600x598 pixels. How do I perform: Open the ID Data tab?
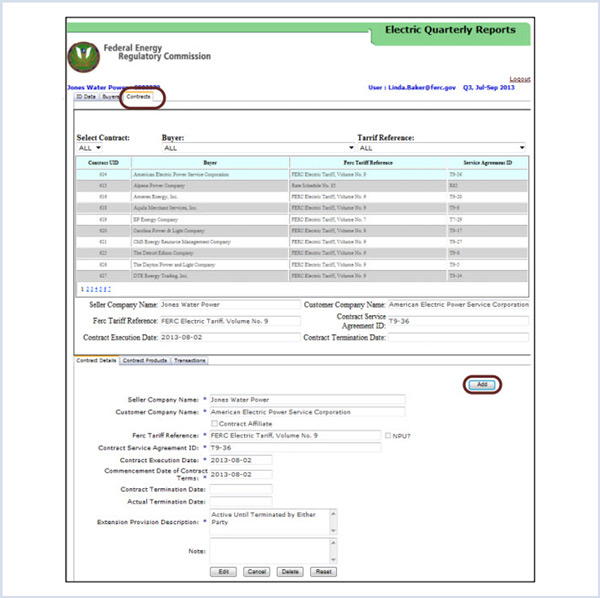click(x=86, y=97)
